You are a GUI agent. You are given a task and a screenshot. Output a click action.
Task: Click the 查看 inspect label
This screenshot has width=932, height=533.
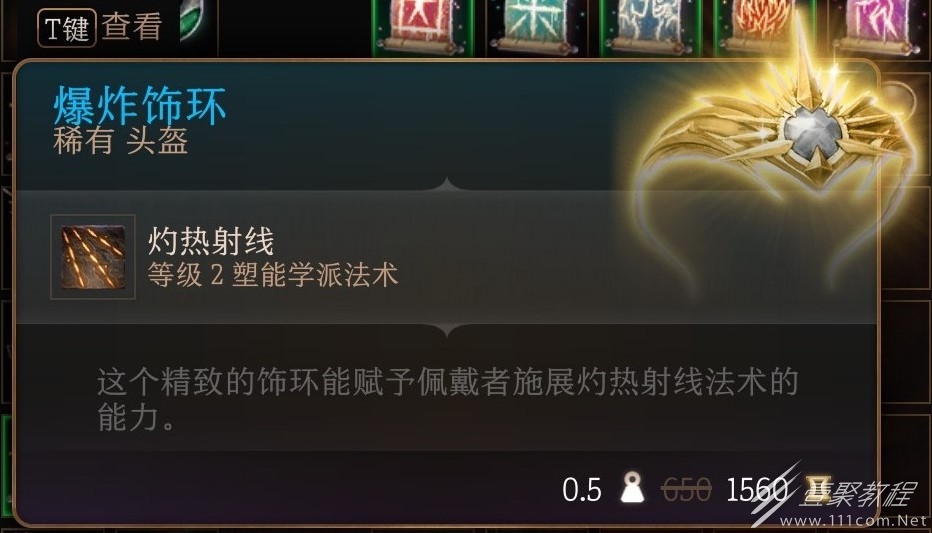pos(132,27)
